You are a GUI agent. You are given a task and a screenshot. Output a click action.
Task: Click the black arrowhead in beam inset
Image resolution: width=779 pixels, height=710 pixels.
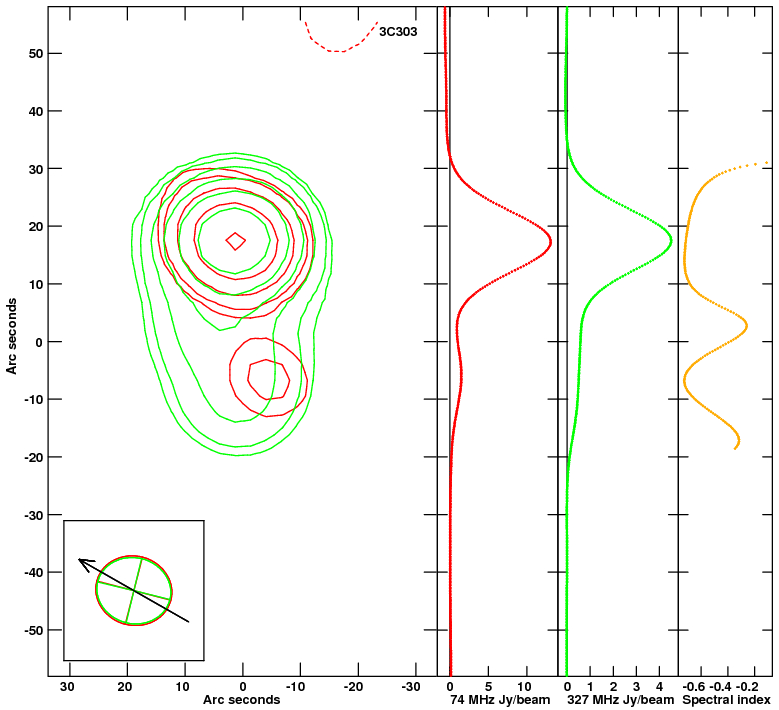tap(85, 564)
